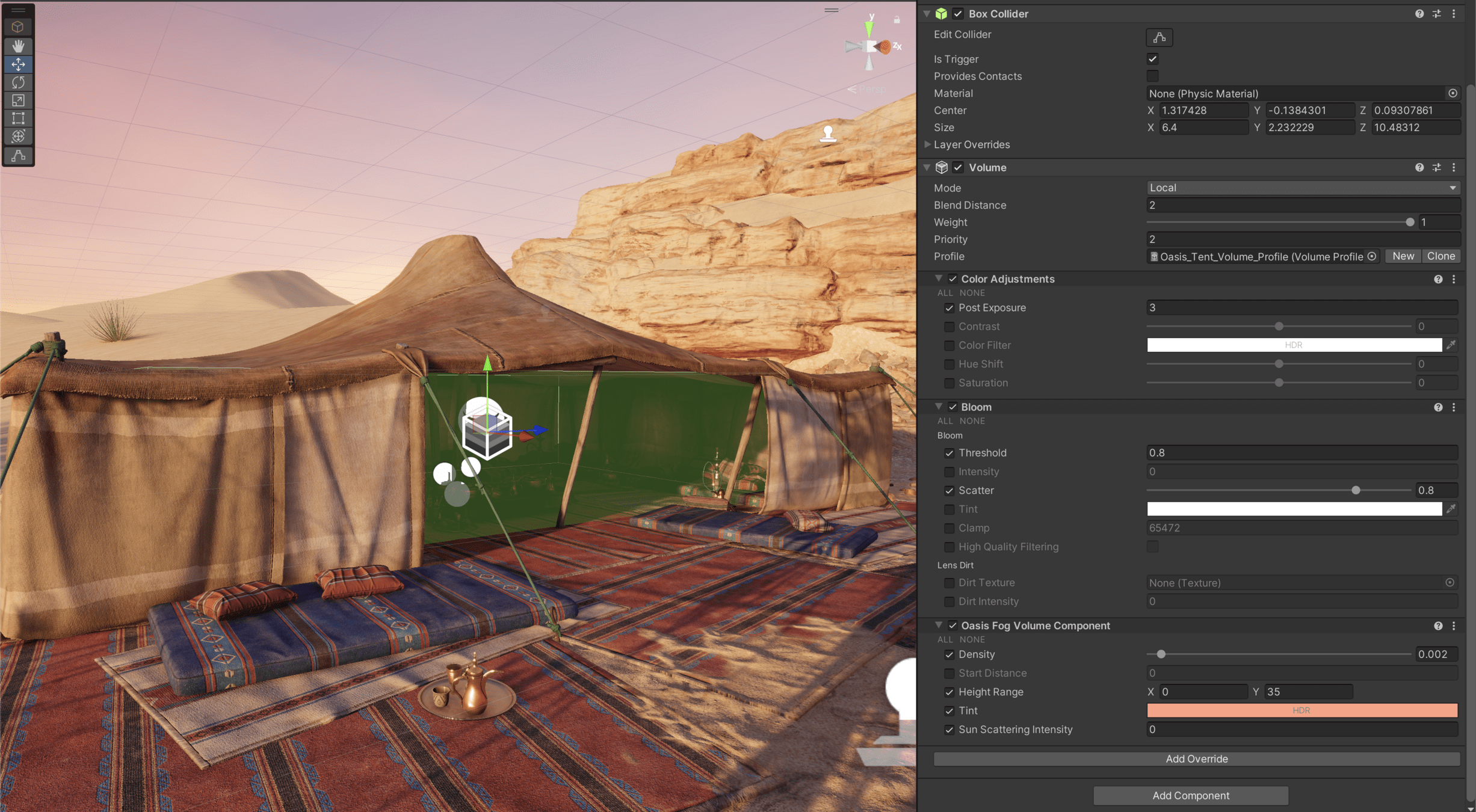
Task: Select the Rotate tool in scene toolbar
Action: point(18,82)
